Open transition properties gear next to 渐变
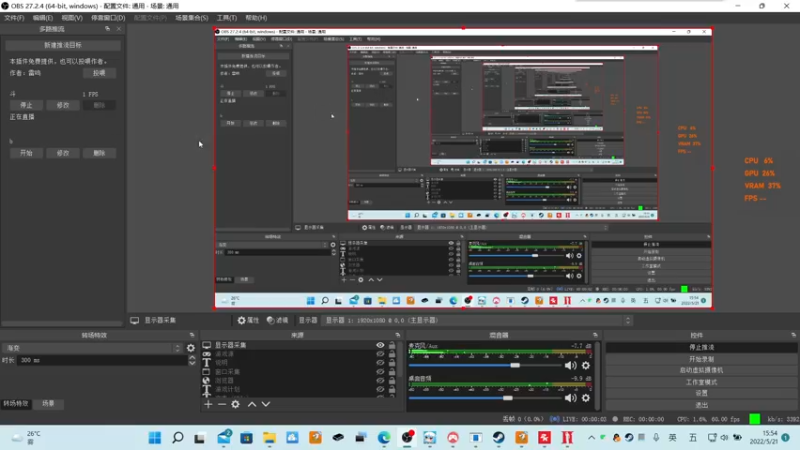 click(191, 348)
